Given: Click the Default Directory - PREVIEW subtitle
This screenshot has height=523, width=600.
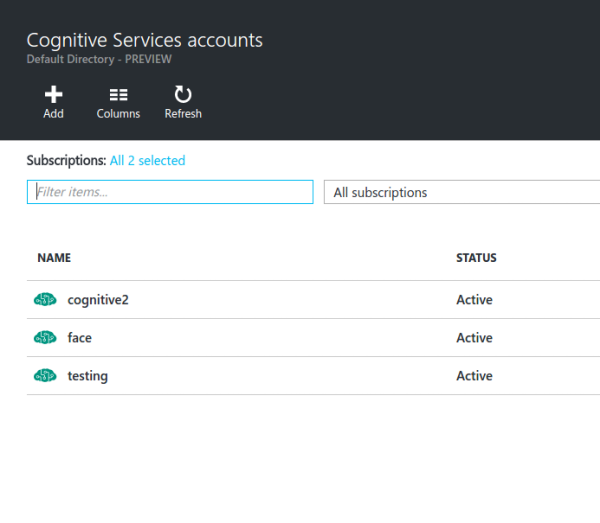Looking at the screenshot, I should [x=99, y=59].
